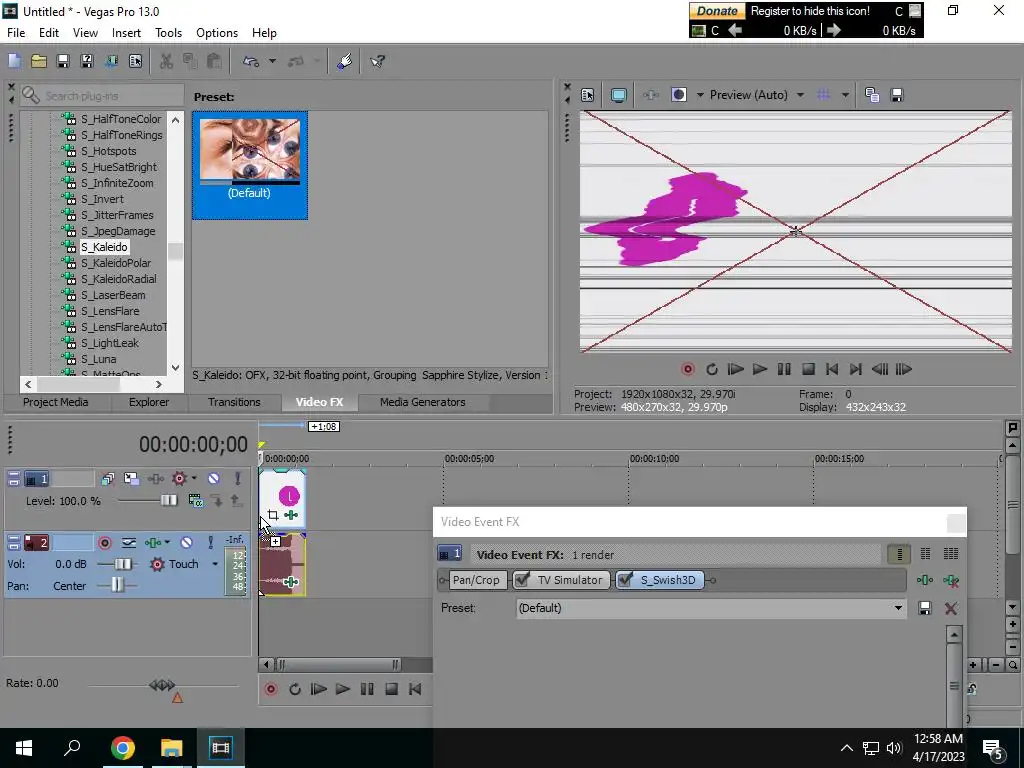Click the automation settings gear on track 1
Screen dimensions: 1024x768
178,479
